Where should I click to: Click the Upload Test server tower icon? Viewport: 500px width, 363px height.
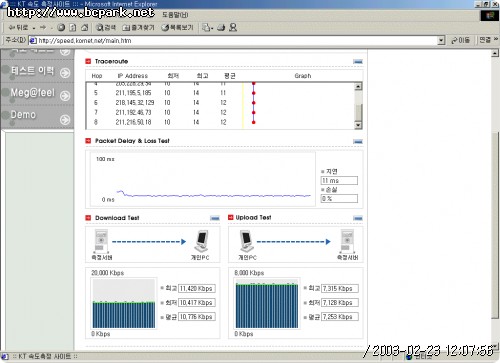coord(347,241)
